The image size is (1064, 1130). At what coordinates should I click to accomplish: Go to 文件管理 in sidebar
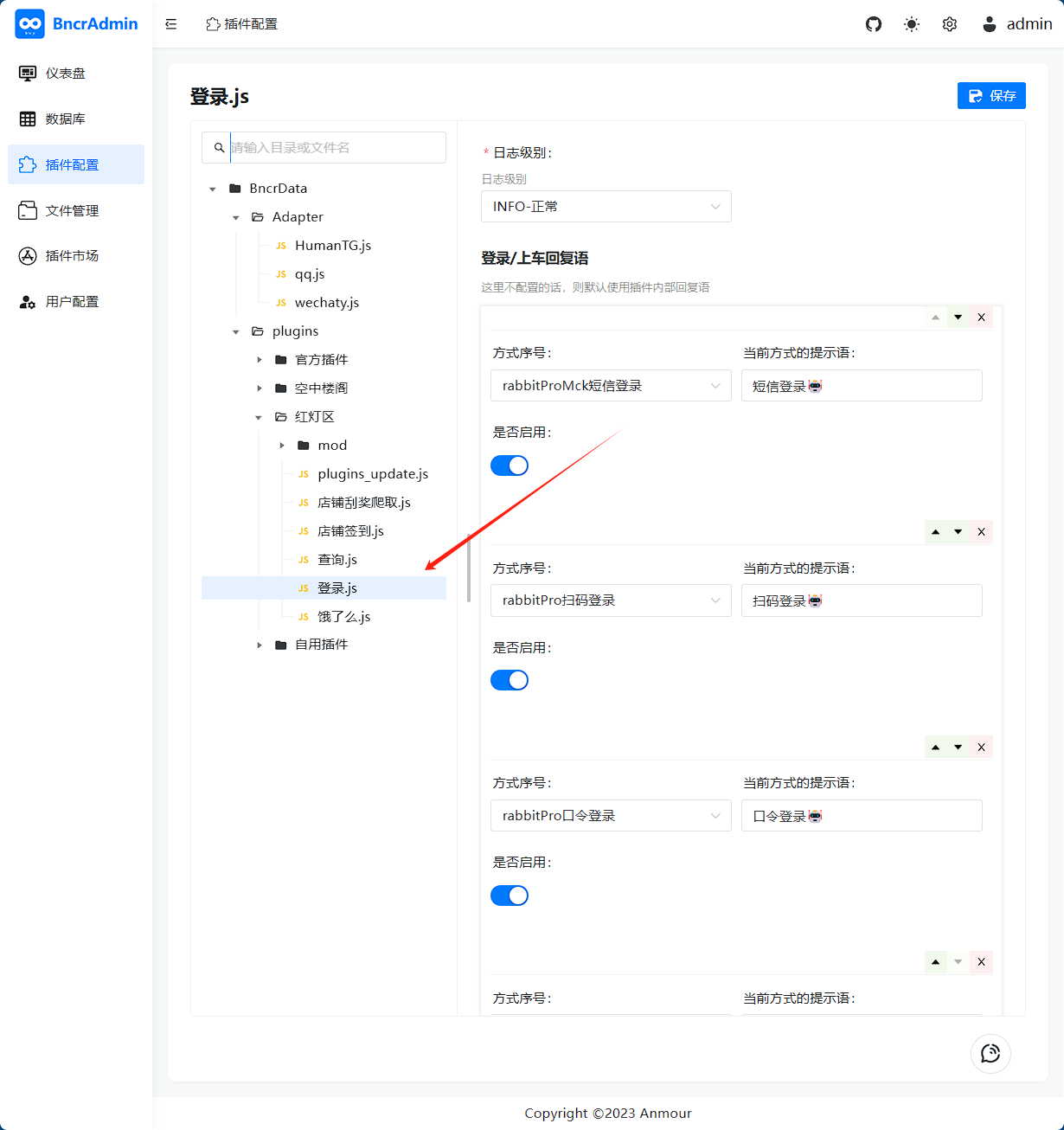(72, 210)
